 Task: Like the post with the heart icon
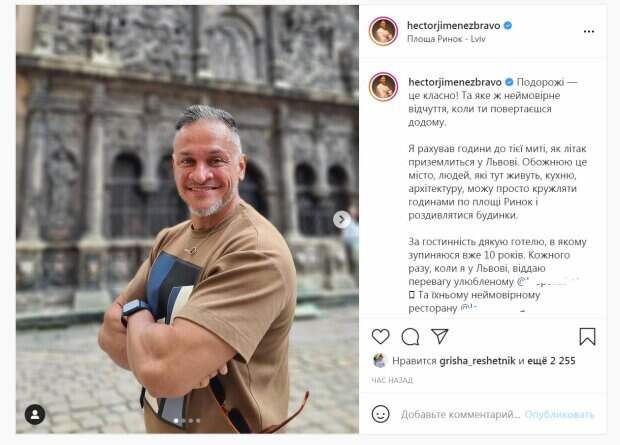380,337
